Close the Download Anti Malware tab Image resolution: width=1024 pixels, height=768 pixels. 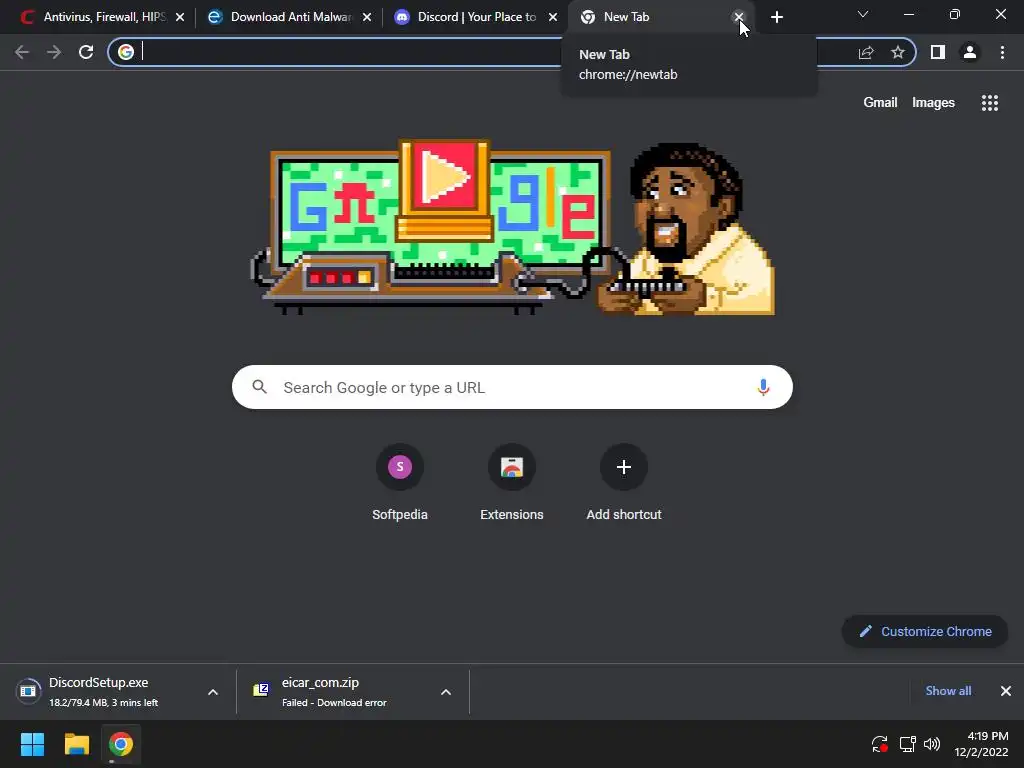[x=367, y=17]
